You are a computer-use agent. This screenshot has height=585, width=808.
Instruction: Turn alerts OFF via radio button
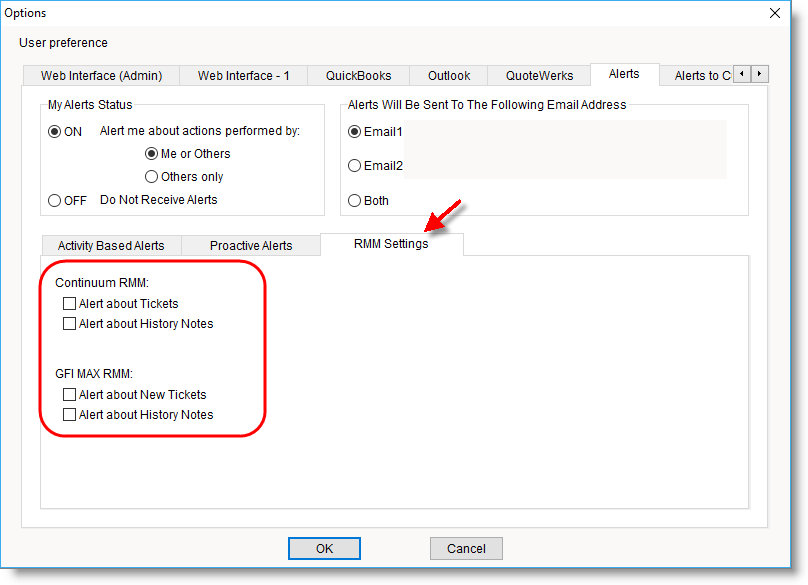55,200
